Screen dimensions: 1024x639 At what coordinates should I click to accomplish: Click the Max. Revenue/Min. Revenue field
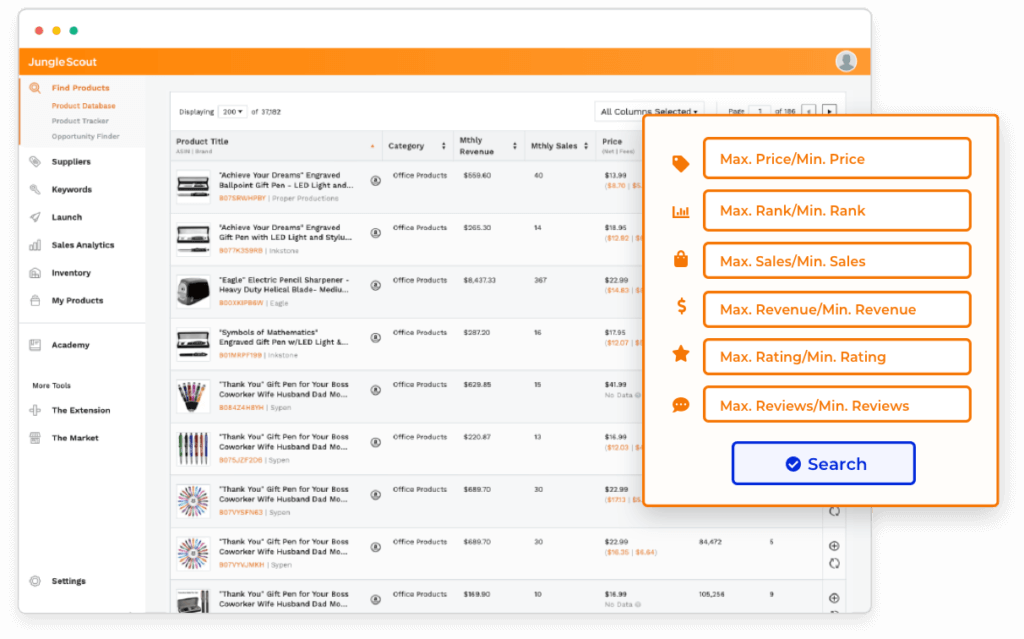click(x=837, y=309)
